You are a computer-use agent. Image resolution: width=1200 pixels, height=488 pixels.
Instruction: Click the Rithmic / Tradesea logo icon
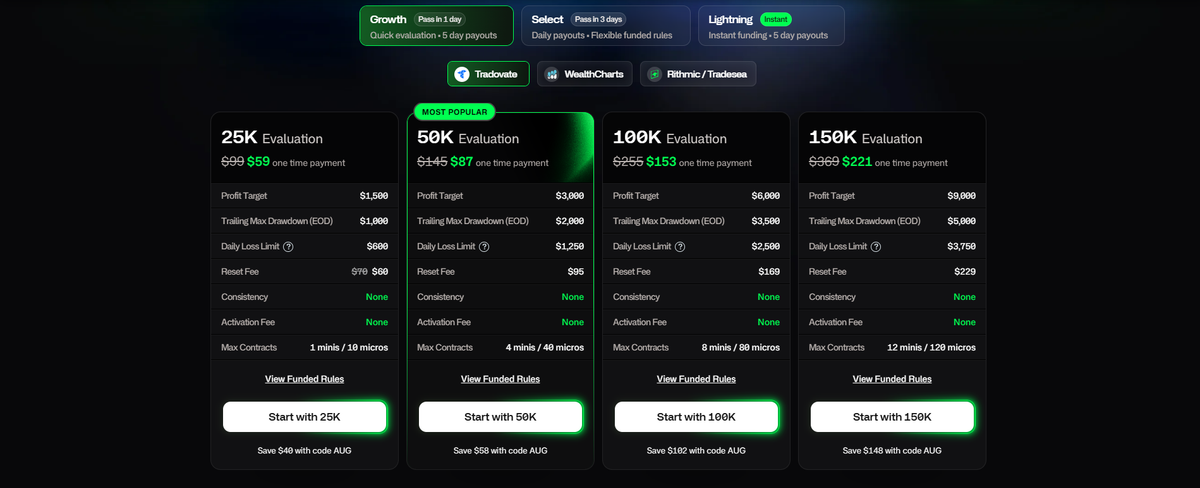[655, 74]
